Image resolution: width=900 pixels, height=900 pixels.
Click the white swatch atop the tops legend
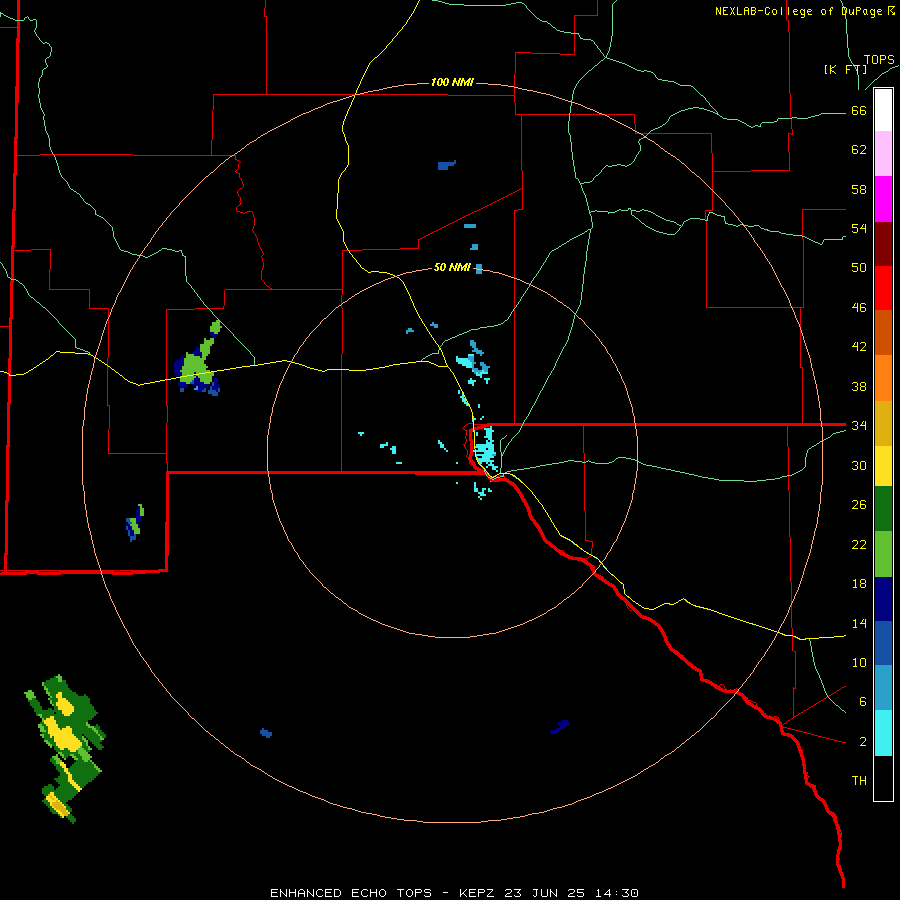883,110
